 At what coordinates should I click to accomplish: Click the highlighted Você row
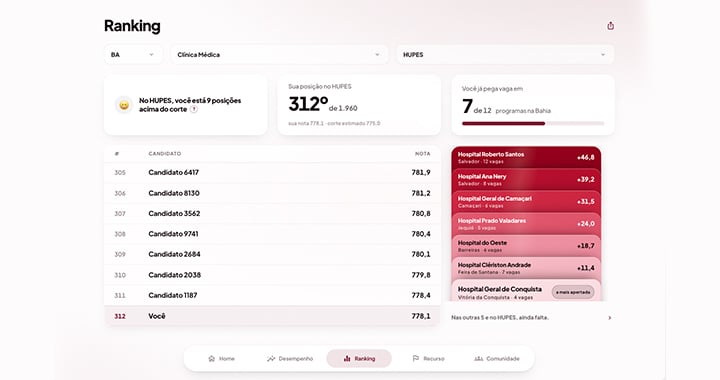point(272,316)
